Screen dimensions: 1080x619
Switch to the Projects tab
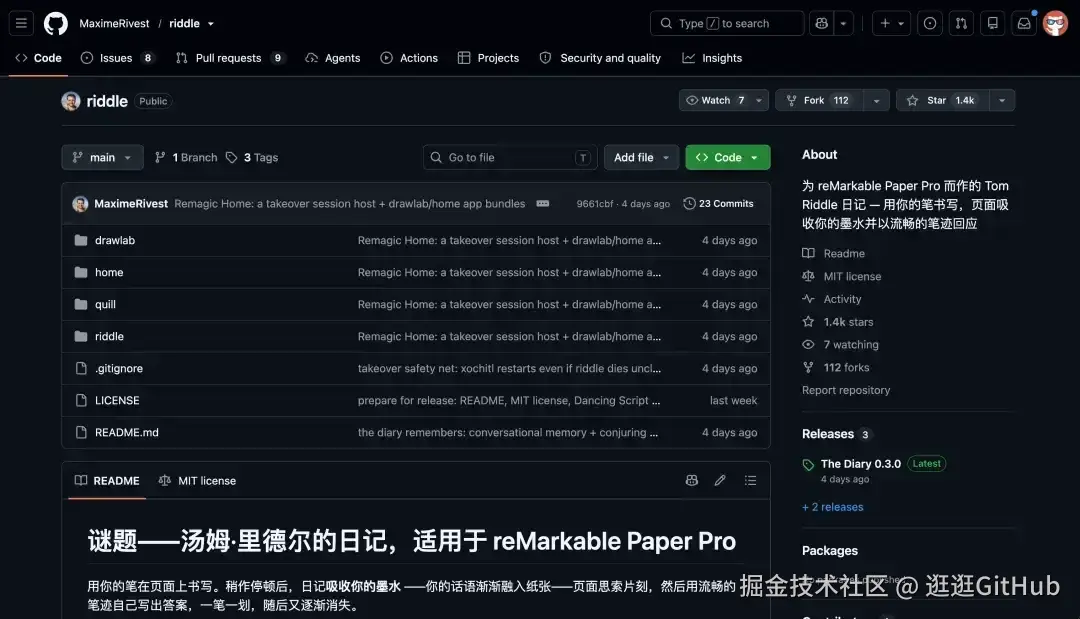pyautogui.click(x=488, y=59)
